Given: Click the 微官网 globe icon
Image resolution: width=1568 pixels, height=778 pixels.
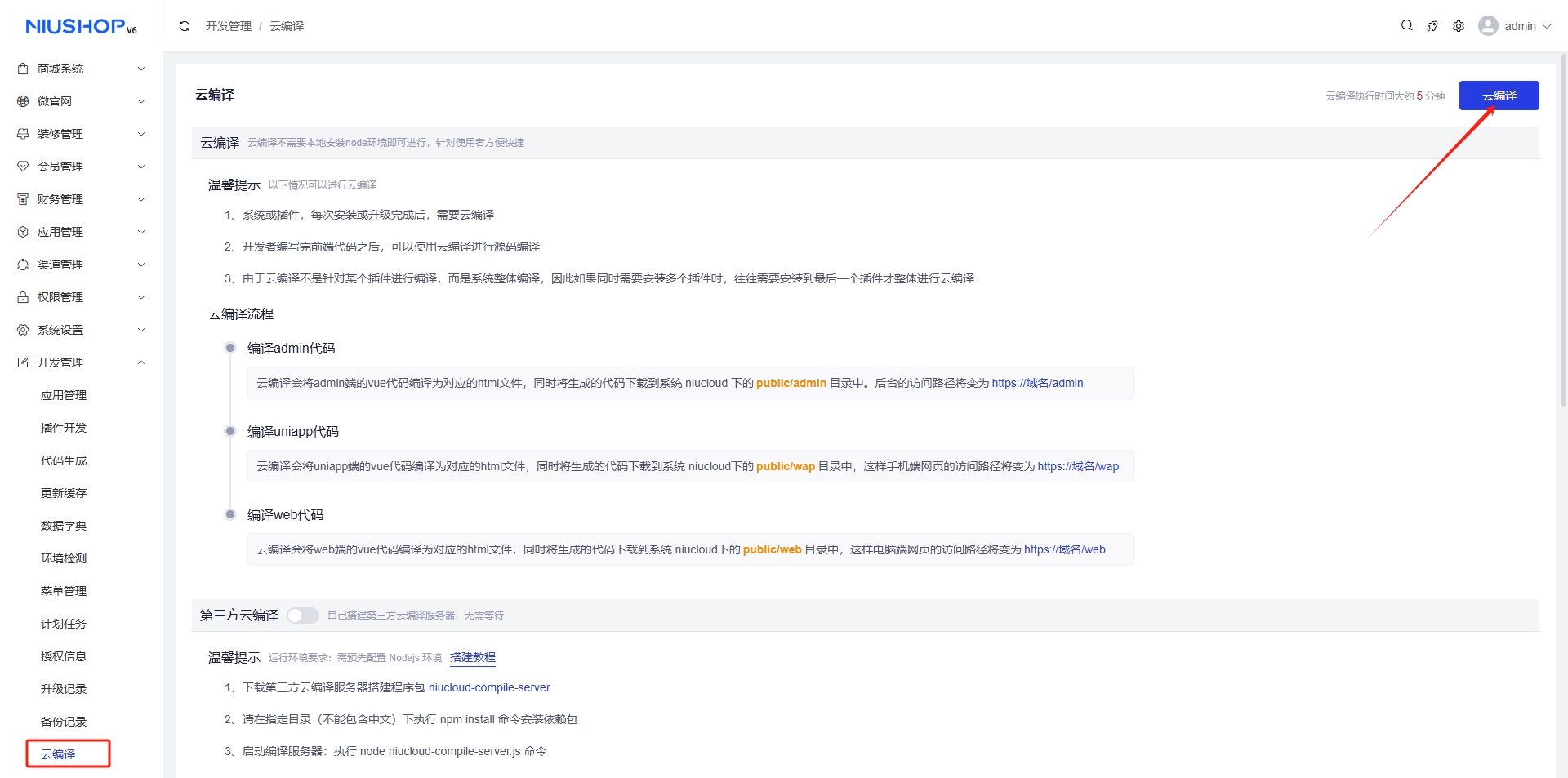Looking at the screenshot, I should click(23, 101).
